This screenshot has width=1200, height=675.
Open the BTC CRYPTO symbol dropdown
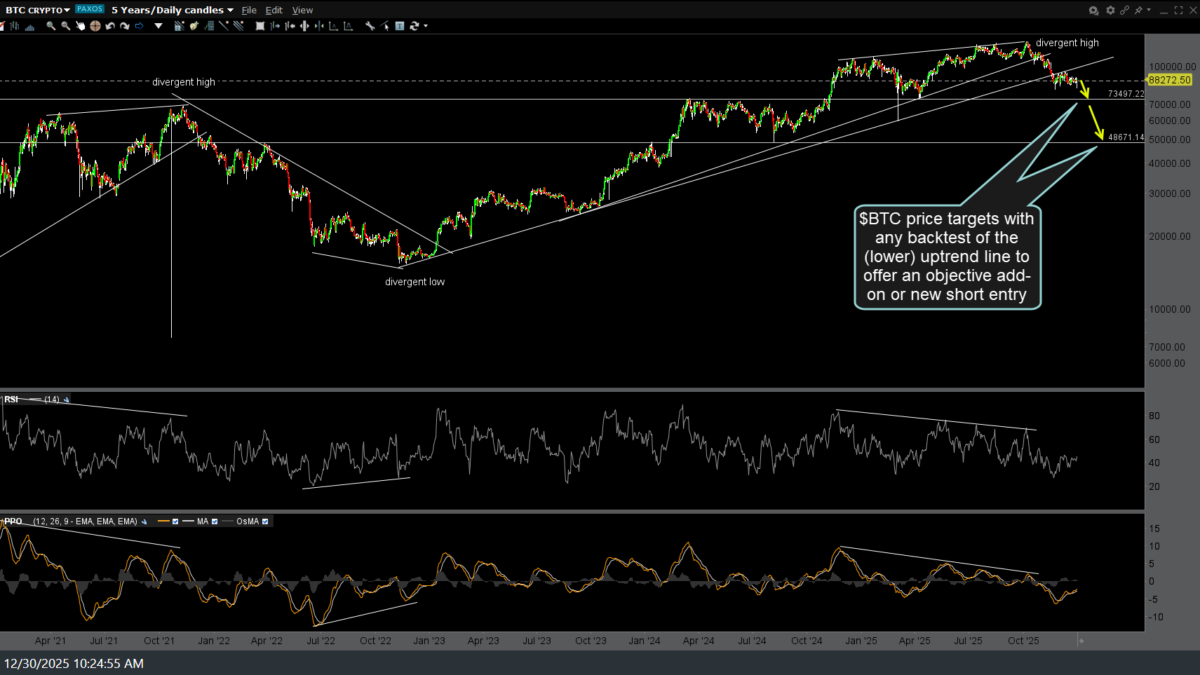[x=38, y=10]
